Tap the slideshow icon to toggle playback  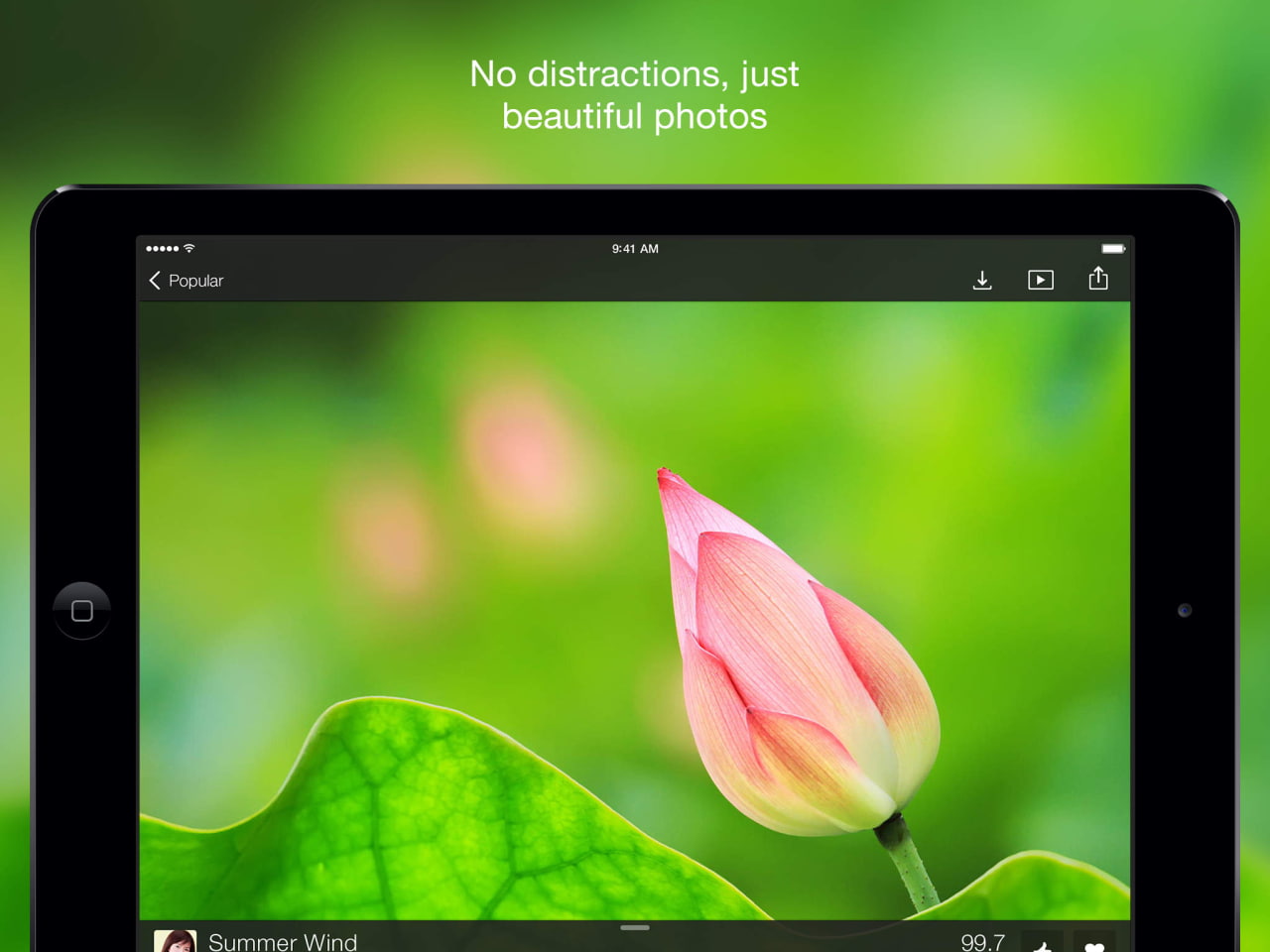[1041, 281]
